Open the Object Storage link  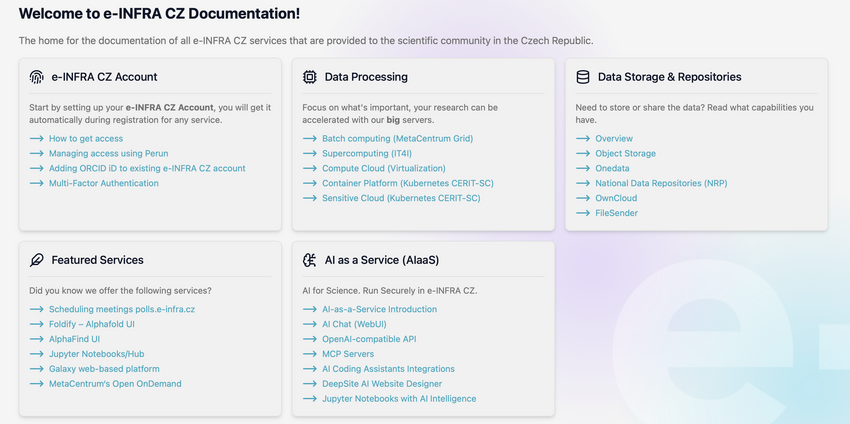pos(626,153)
